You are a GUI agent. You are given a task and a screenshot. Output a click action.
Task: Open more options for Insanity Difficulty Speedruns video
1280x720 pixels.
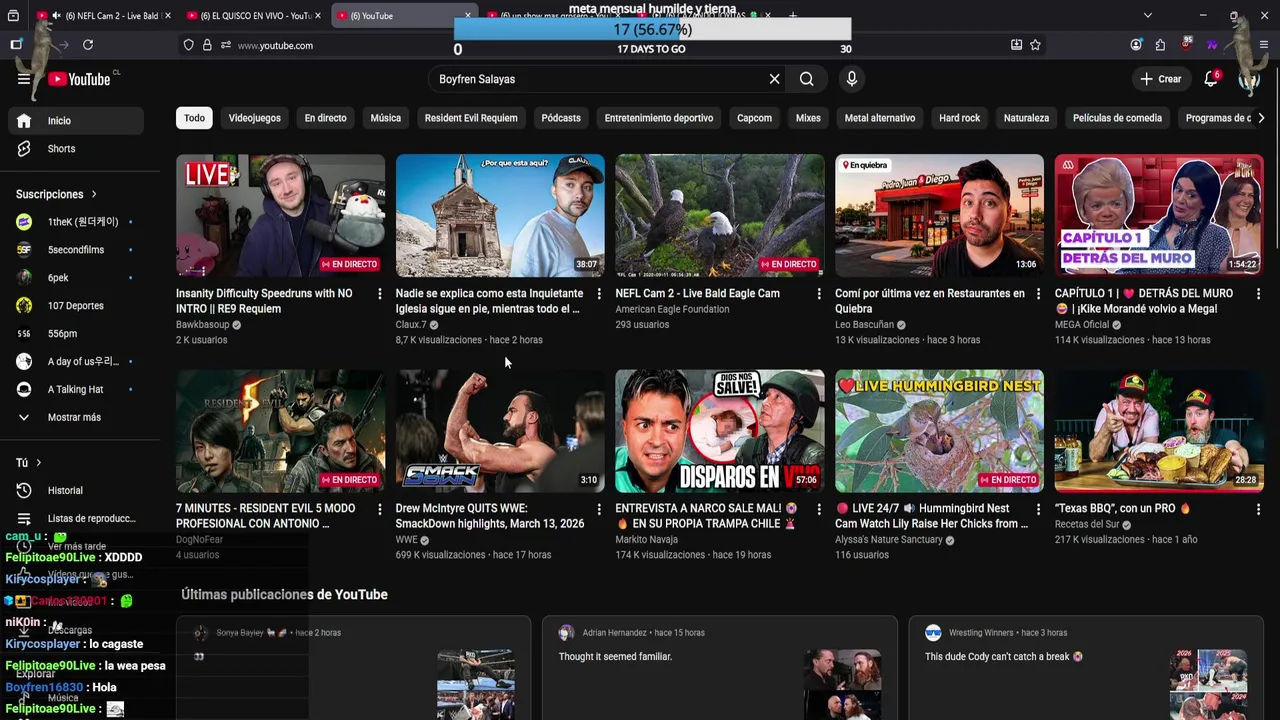pyautogui.click(x=379, y=294)
